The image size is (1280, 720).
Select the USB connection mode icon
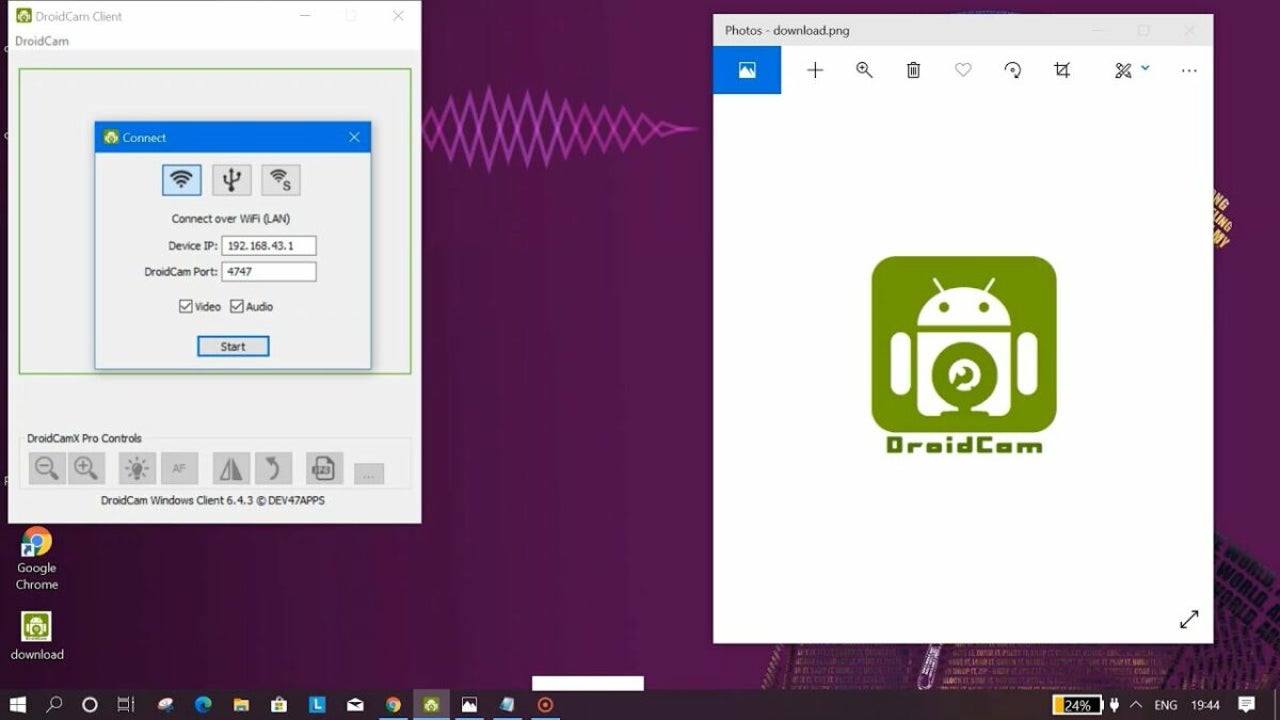click(x=231, y=180)
